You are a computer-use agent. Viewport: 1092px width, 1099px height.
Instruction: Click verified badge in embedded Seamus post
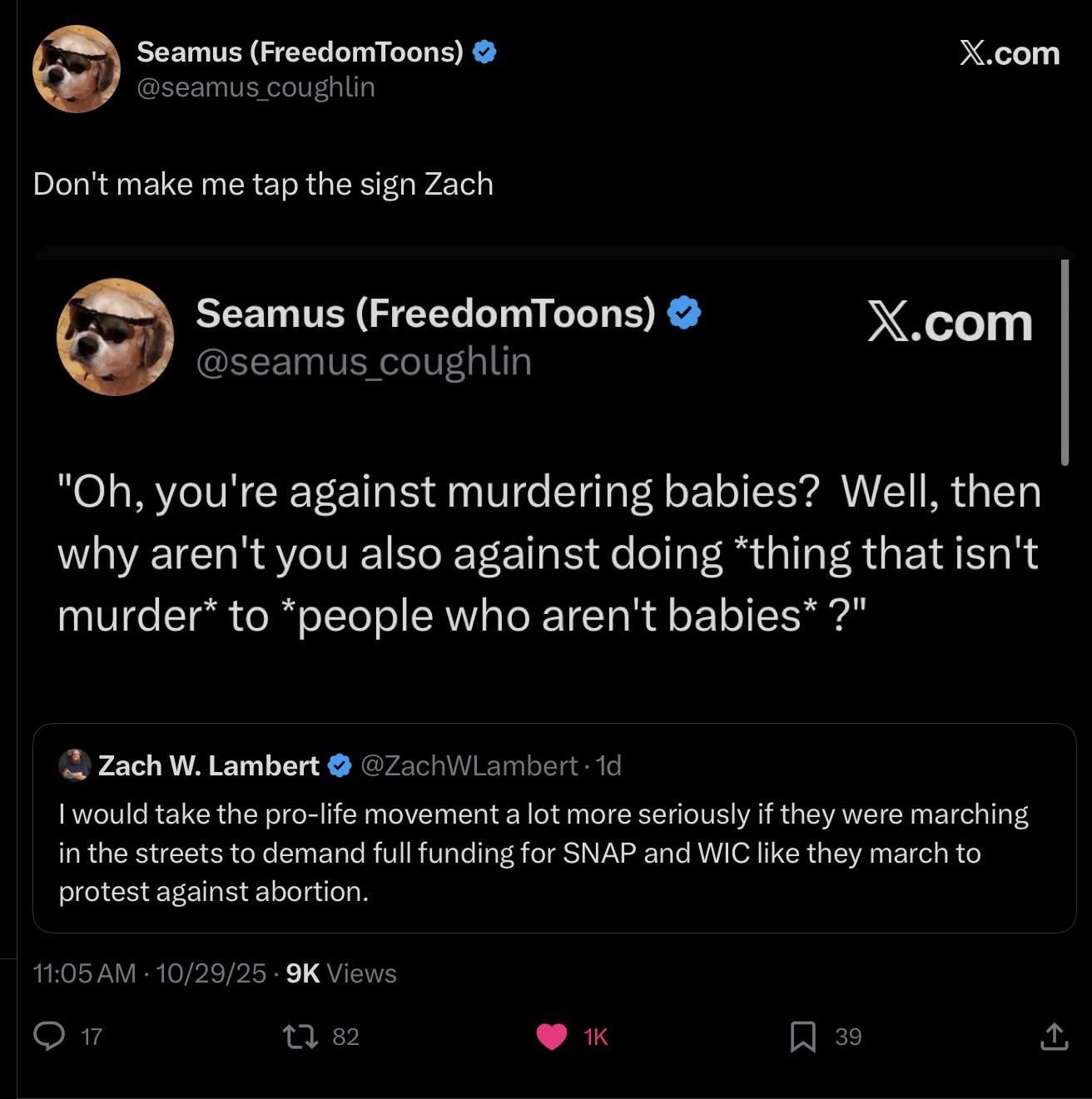coord(684,313)
